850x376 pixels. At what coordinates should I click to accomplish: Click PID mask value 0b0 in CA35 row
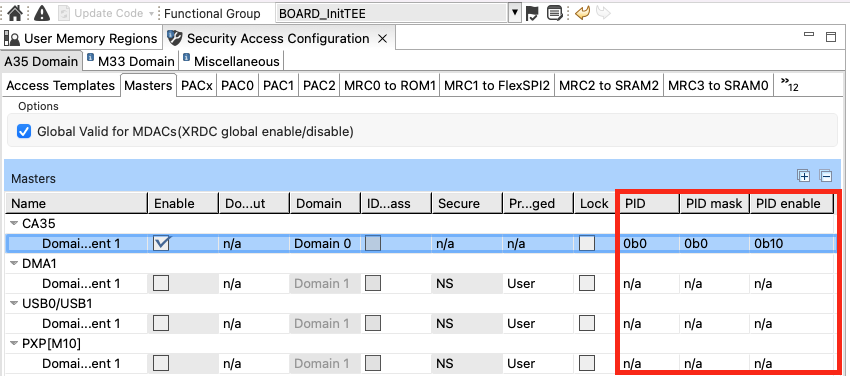[696, 244]
